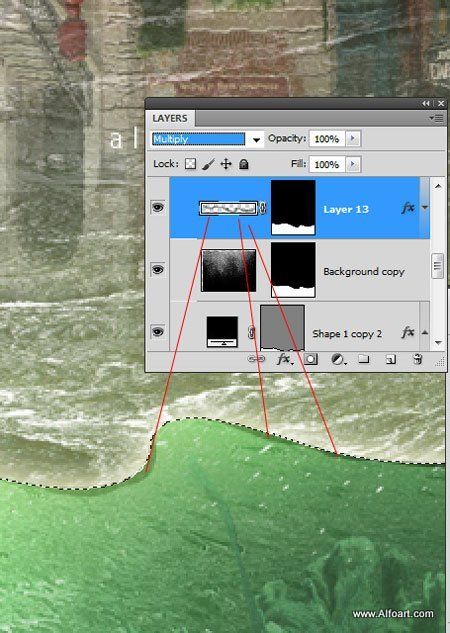The width and height of the screenshot is (450, 633).
Task: Click mask link icon on Shape 1 copy 2
Action: [x=251, y=333]
